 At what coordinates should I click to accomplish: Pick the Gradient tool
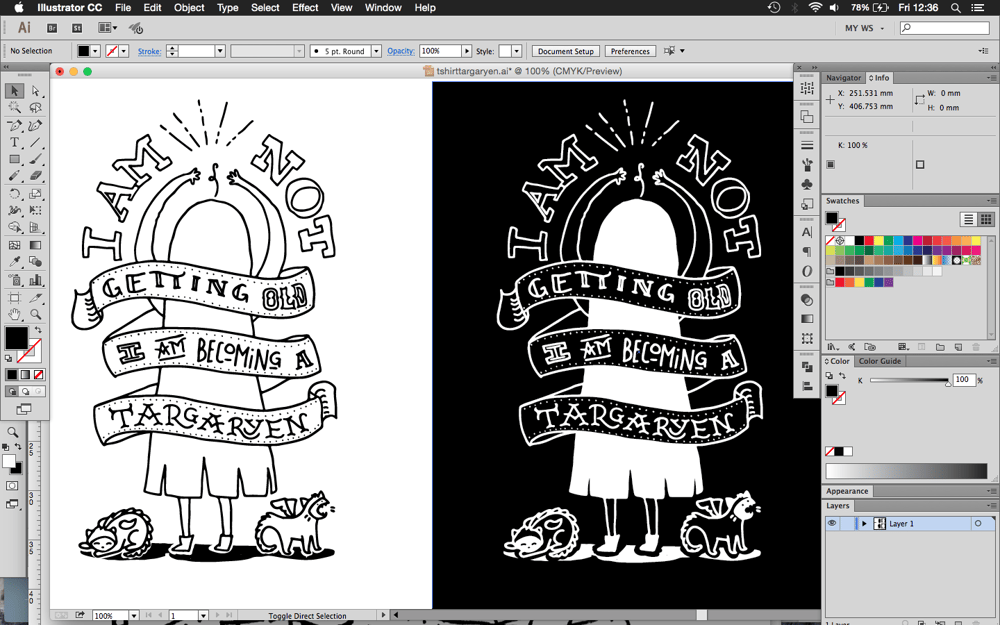(35, 245)
